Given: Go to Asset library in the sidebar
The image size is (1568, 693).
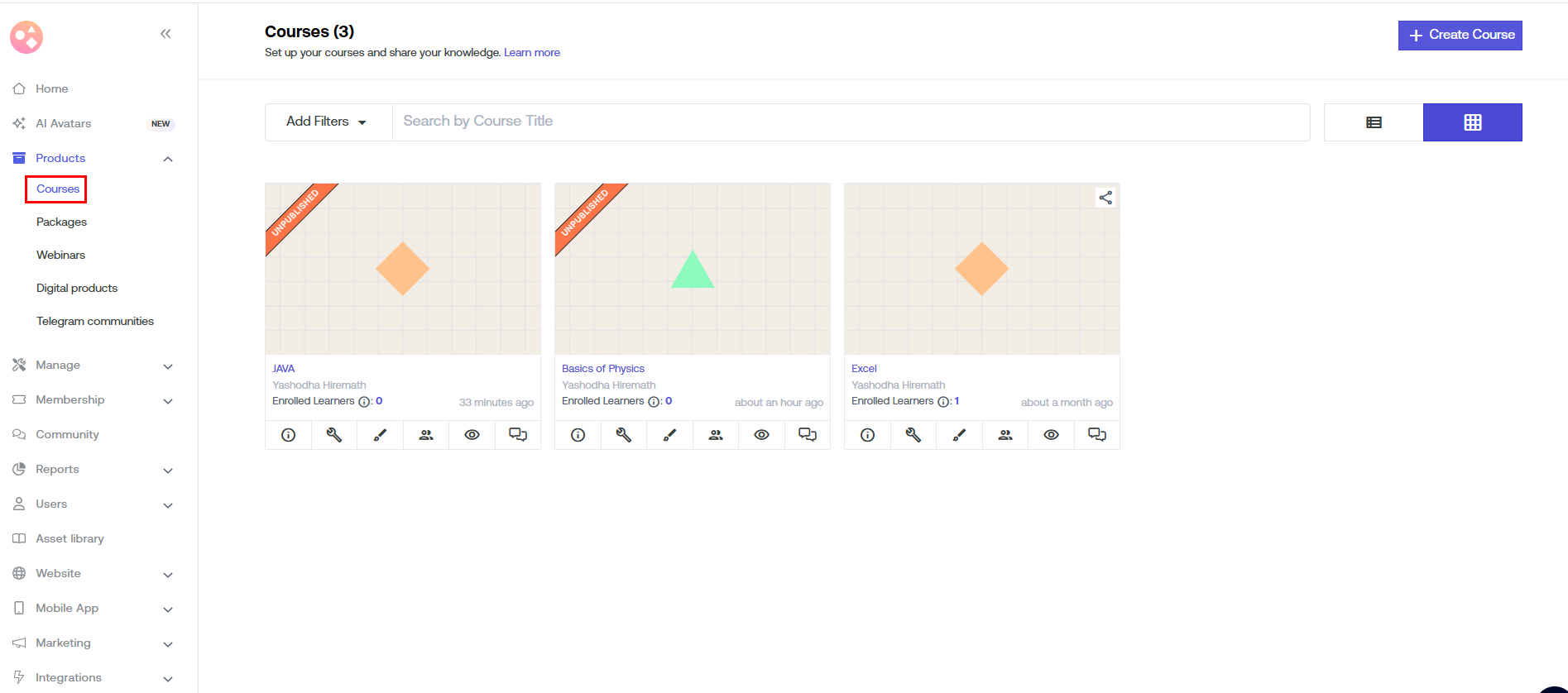Looking at the screenshot, I should click(x=70, y=538).
